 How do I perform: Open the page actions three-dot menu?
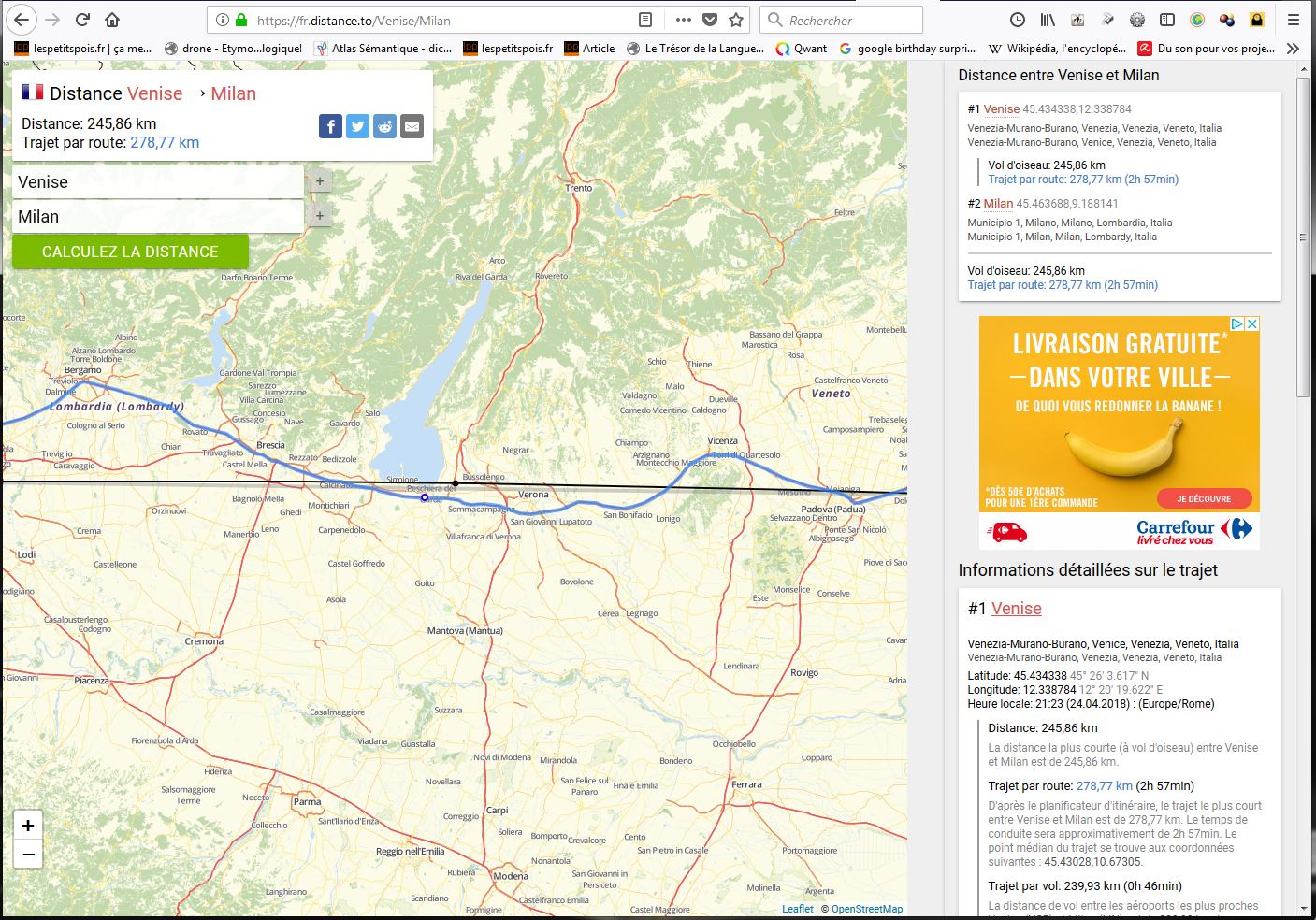[x=684, y=20]
